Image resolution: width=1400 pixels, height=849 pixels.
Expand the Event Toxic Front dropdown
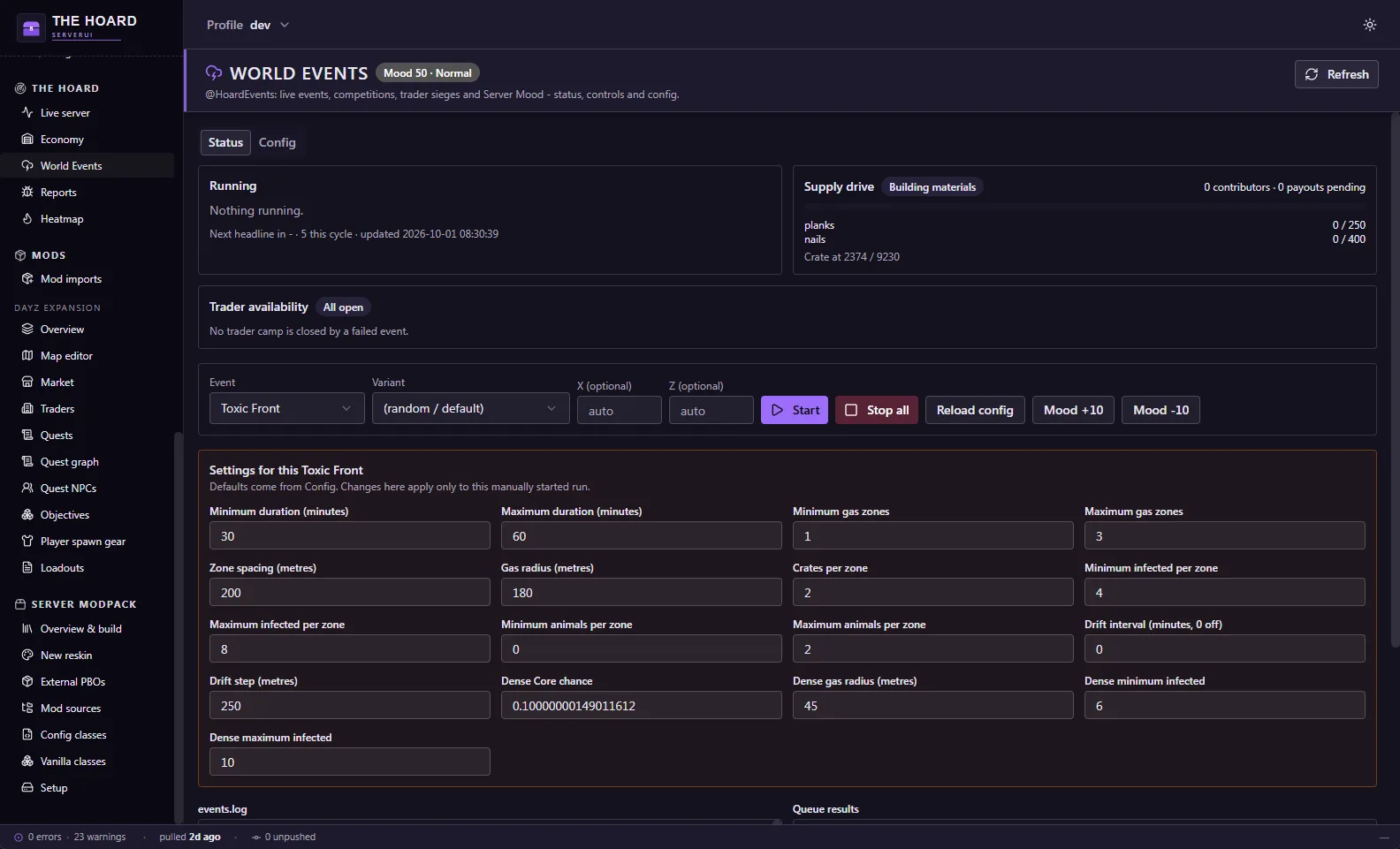click(x=286, y=408)
